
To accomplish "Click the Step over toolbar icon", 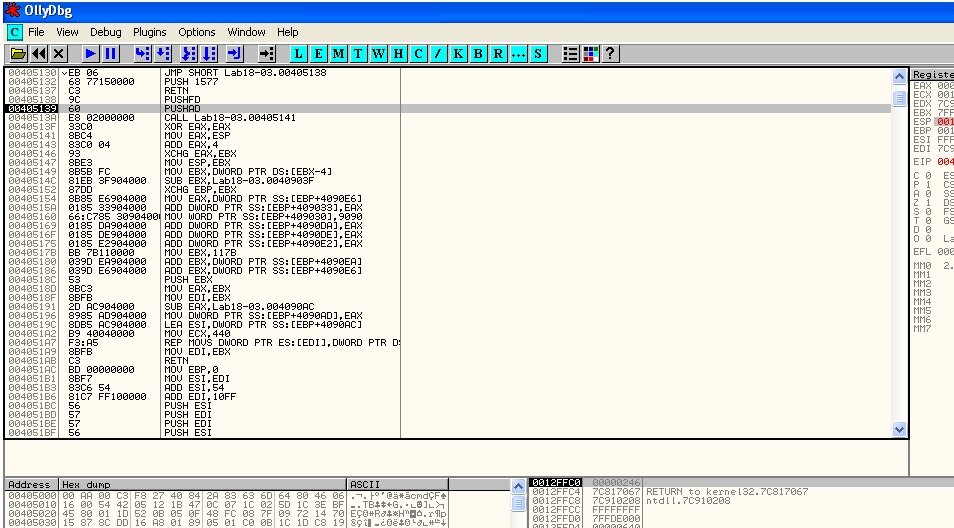I will (164, 53).
